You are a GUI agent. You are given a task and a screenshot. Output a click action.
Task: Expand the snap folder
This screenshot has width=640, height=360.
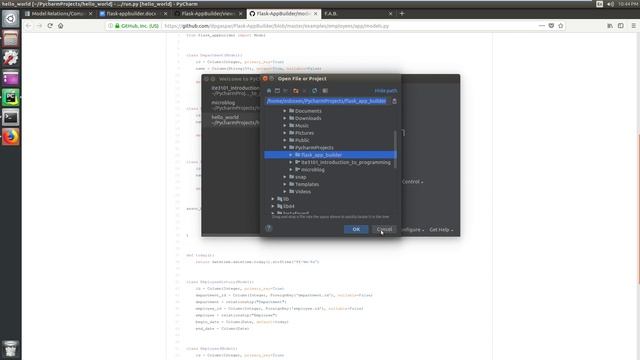click(x=285, y=177)
